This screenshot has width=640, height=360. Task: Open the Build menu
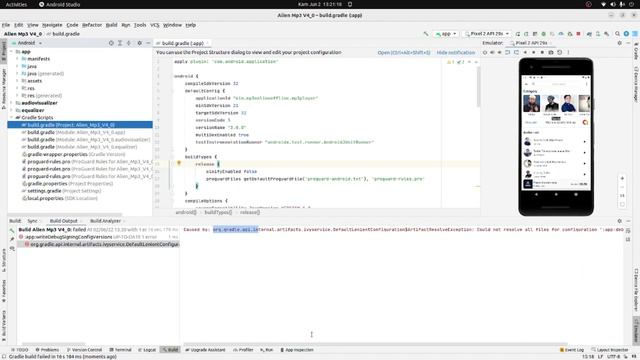(x=111, y=25)
